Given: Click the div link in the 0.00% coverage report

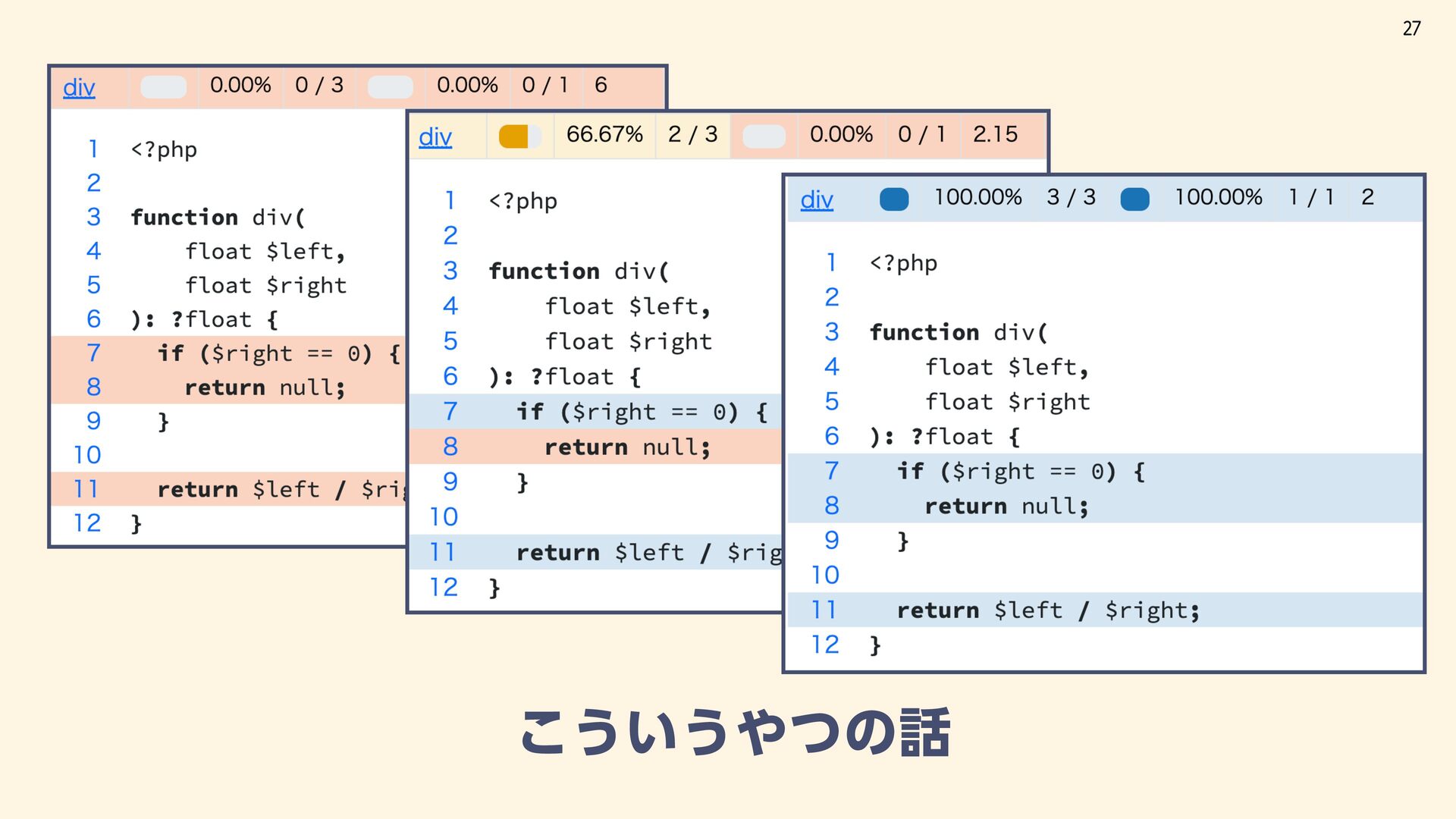Looking at the screenshot, I should click(79, 87).
